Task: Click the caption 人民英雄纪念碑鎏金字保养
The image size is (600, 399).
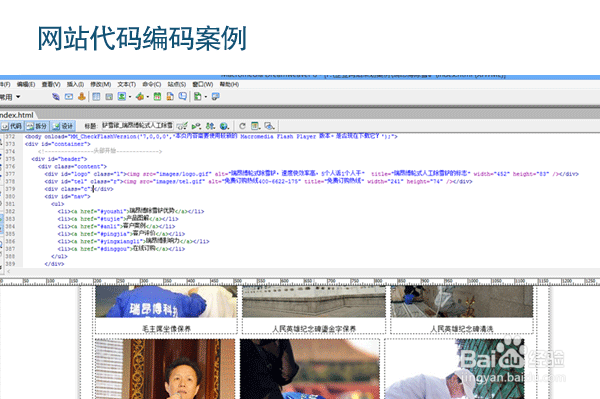Action: click(314, 329)
